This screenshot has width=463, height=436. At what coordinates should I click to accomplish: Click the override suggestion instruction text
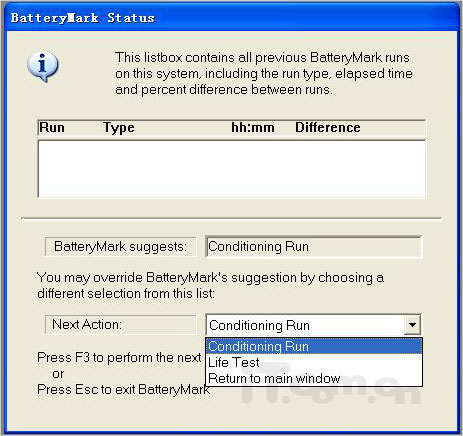click(210, 285)
